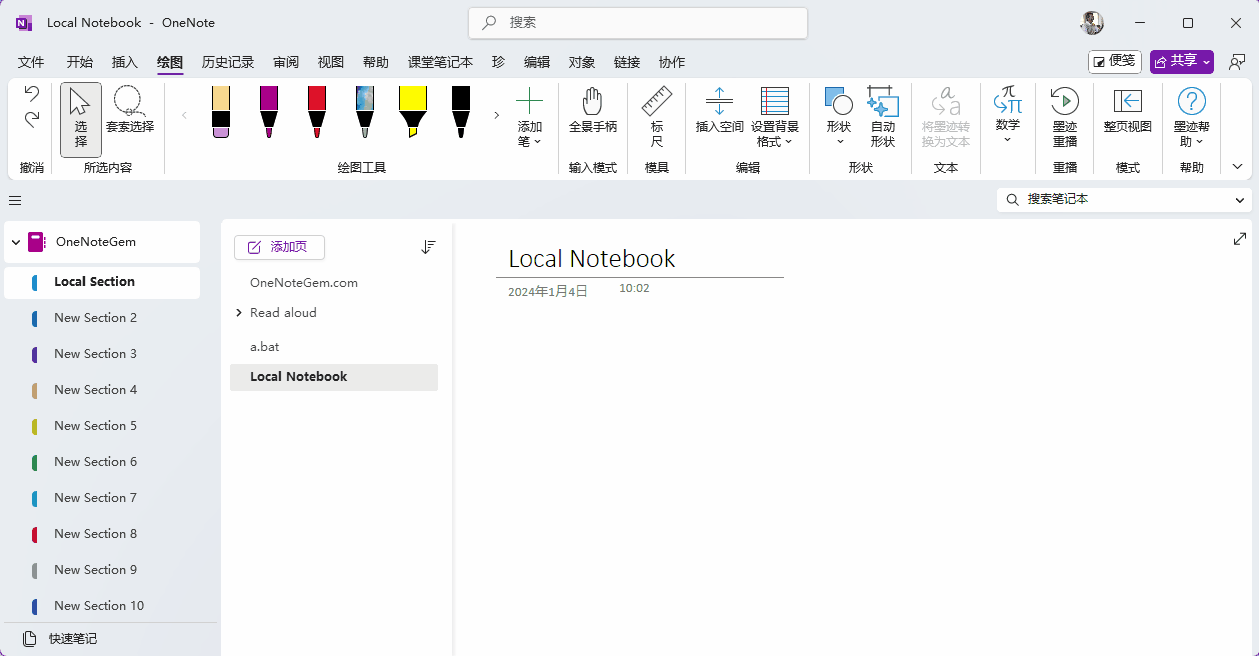This screenshot has height=656, width=1259.
Task: Click the page time 10:02
Action: click(634, 288)
